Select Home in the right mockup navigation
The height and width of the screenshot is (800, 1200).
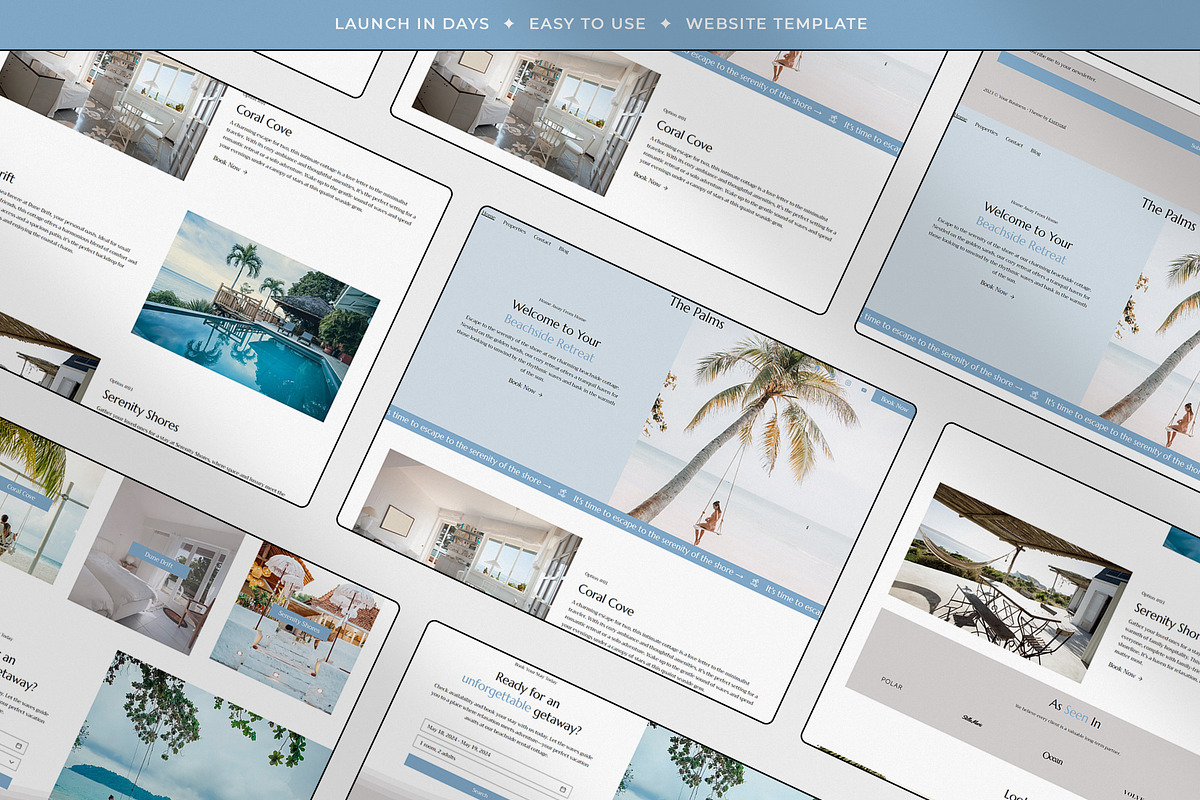pos(961,118)
